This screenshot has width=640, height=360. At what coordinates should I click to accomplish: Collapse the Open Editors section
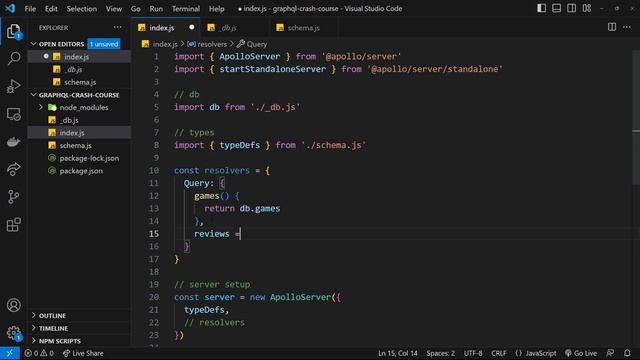coord(33,44)
